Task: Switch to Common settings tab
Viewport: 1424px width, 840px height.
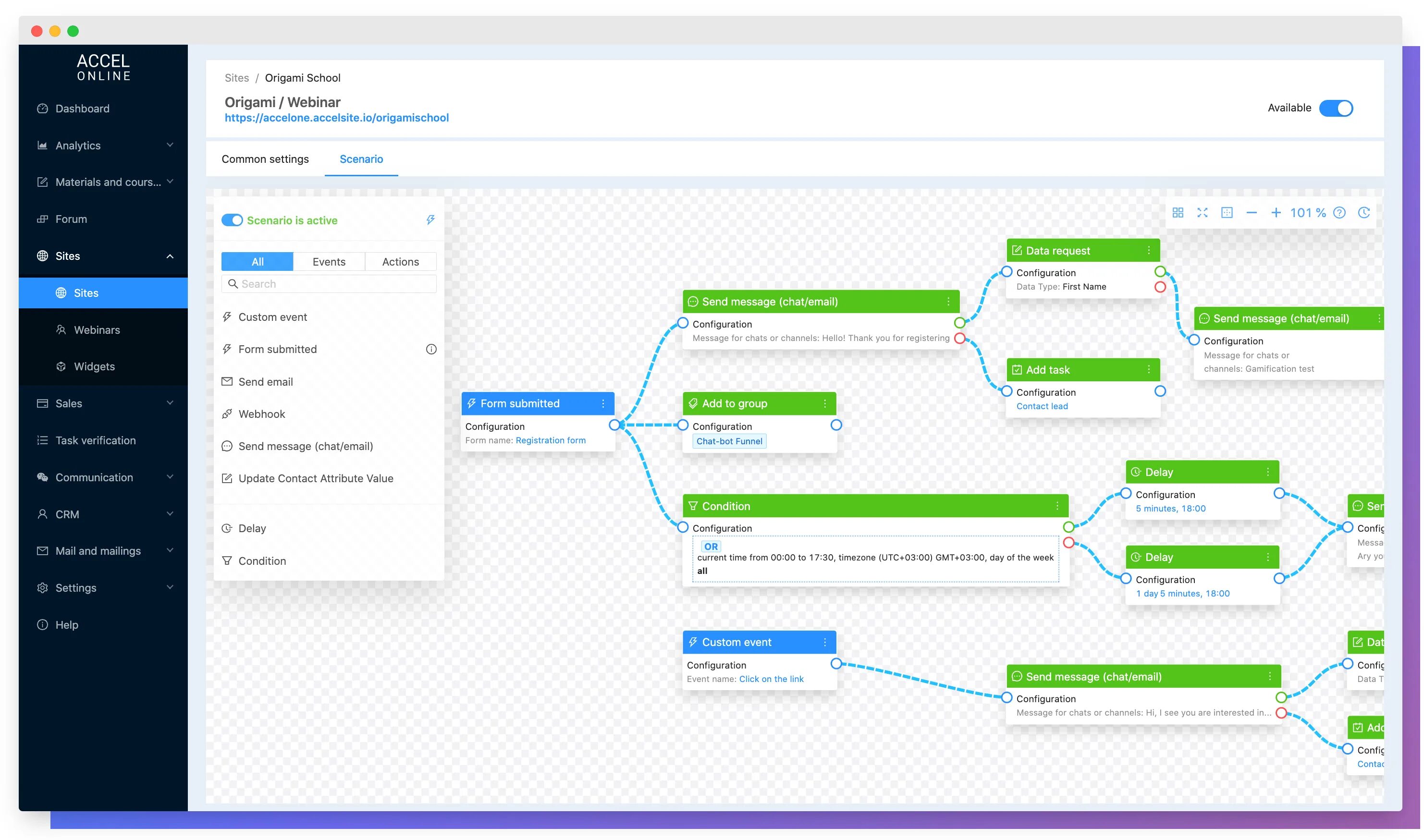Action: point(265,159)
